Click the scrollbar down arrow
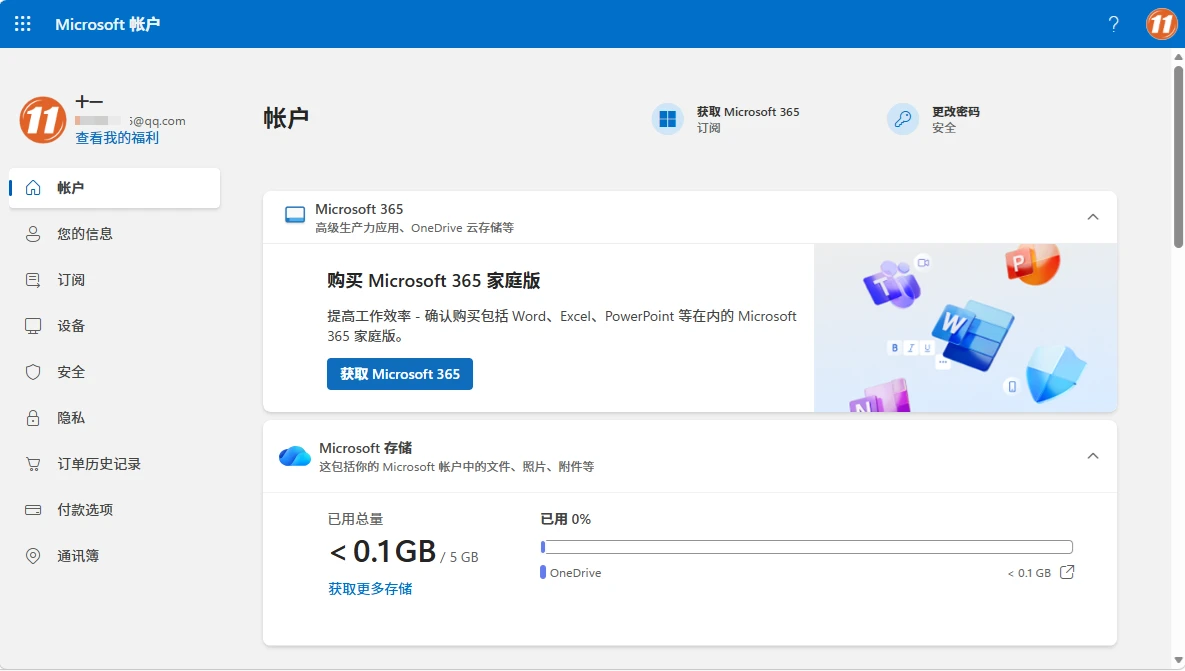This screenshot has width=1185, height=671. (1178, 660)
